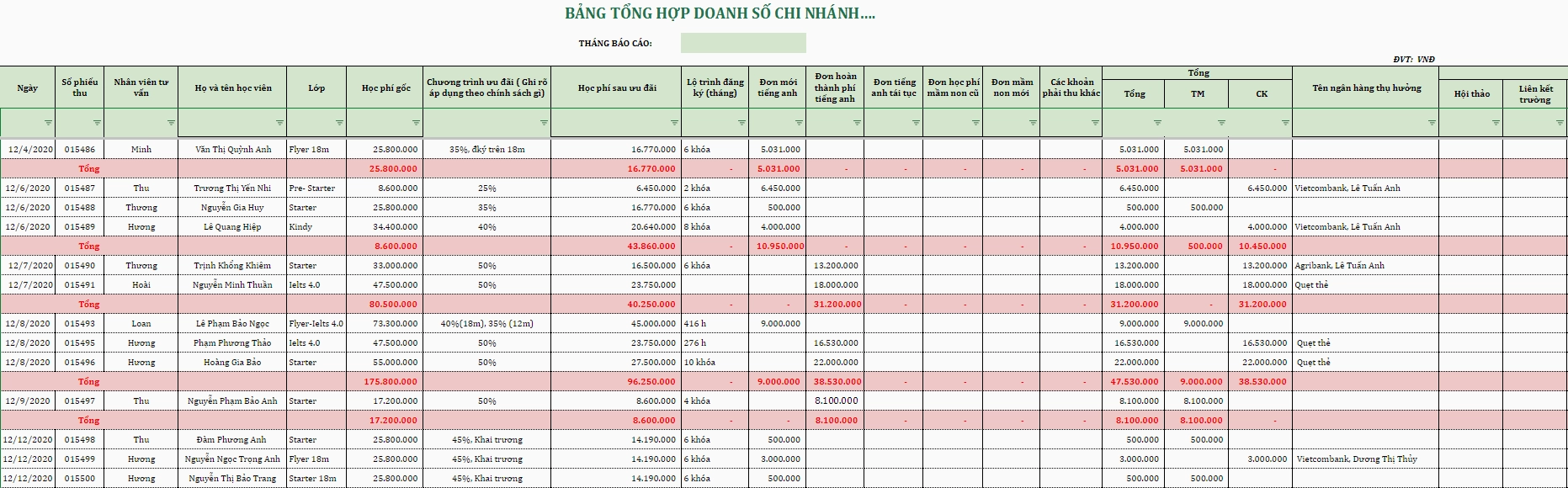Select the Nhân viên tư vấn header cell
This screenshot has height=488, width=1568.
click(x=141, y=88)
